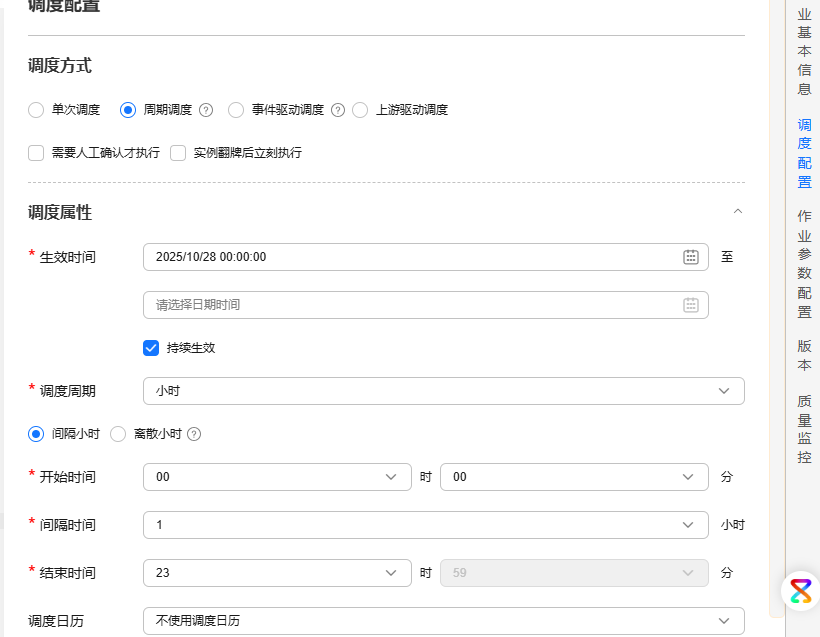Click the dropdown arrow on 调度日历 field

723,621
